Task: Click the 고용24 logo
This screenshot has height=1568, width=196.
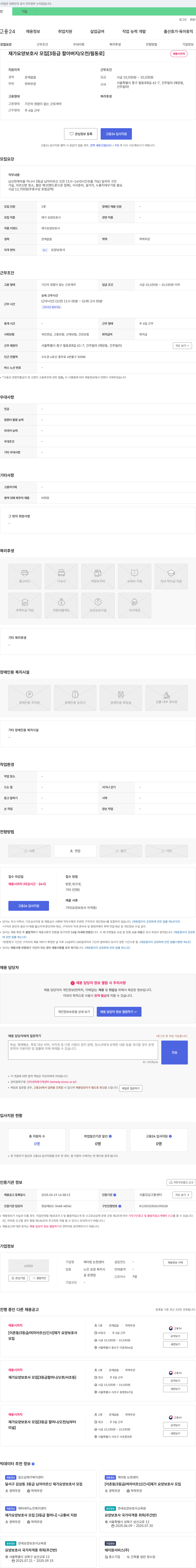Action: [x=7, y=31]
